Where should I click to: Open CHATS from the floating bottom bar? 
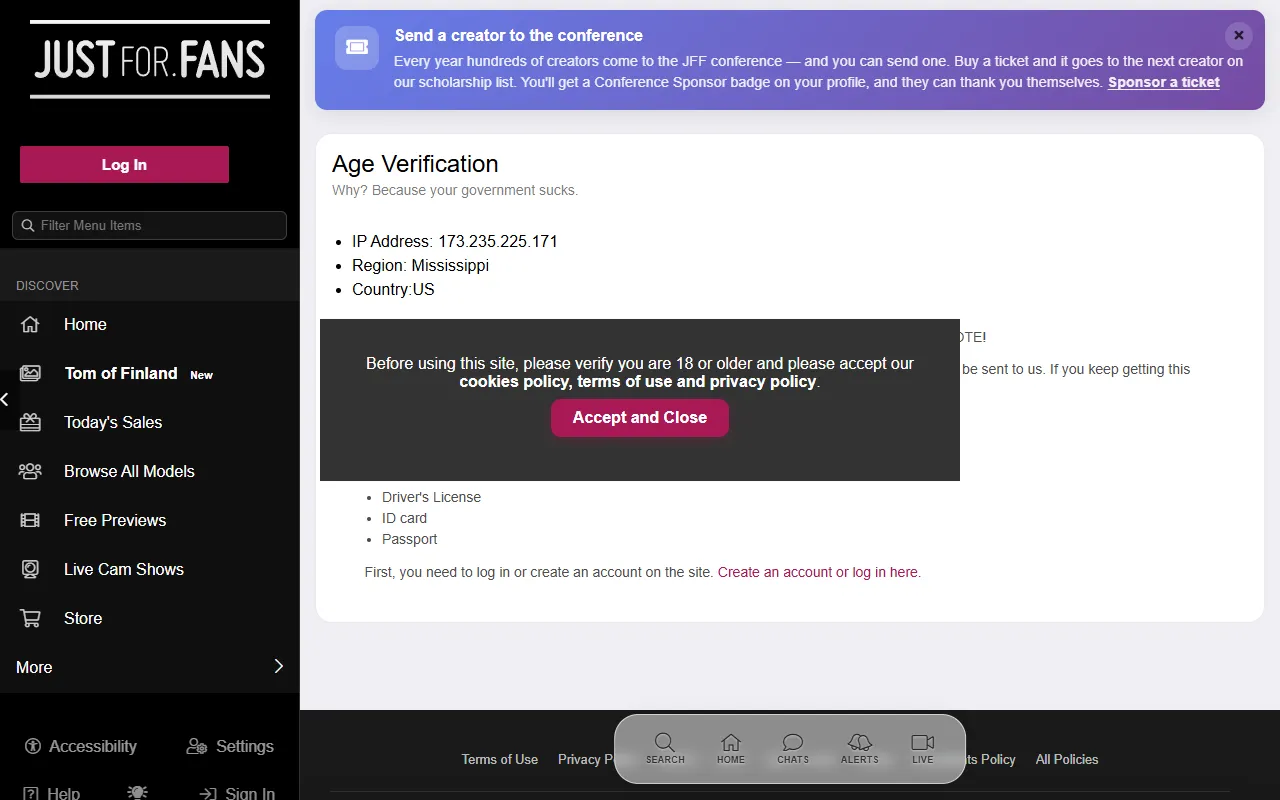(x=793, y=748)
